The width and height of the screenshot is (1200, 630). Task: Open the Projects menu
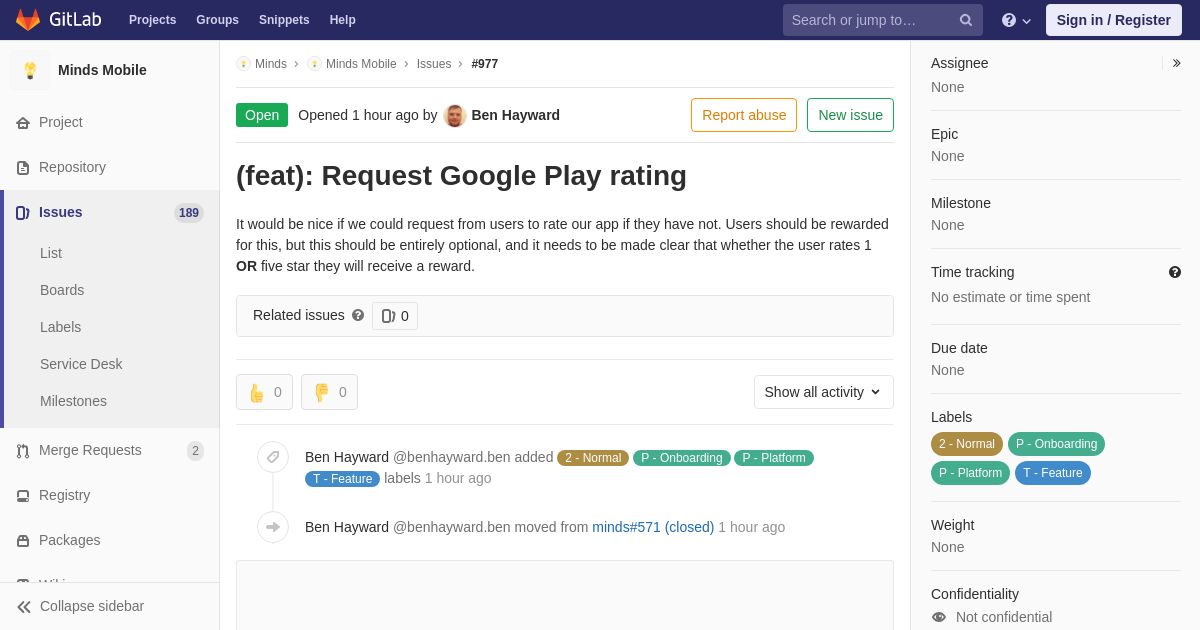[153, 20]
